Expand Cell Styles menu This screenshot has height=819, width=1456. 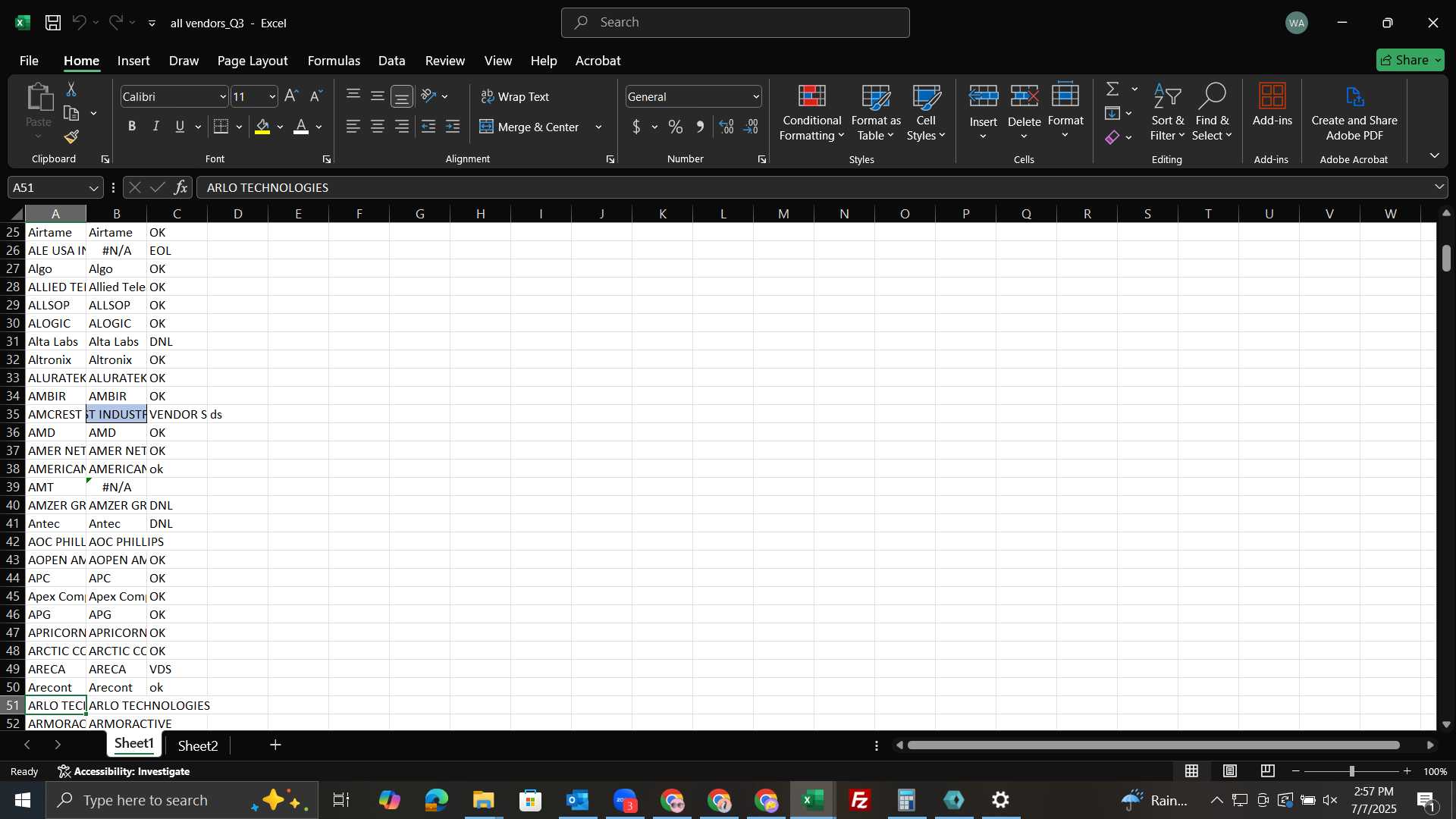tap(926, 112)
